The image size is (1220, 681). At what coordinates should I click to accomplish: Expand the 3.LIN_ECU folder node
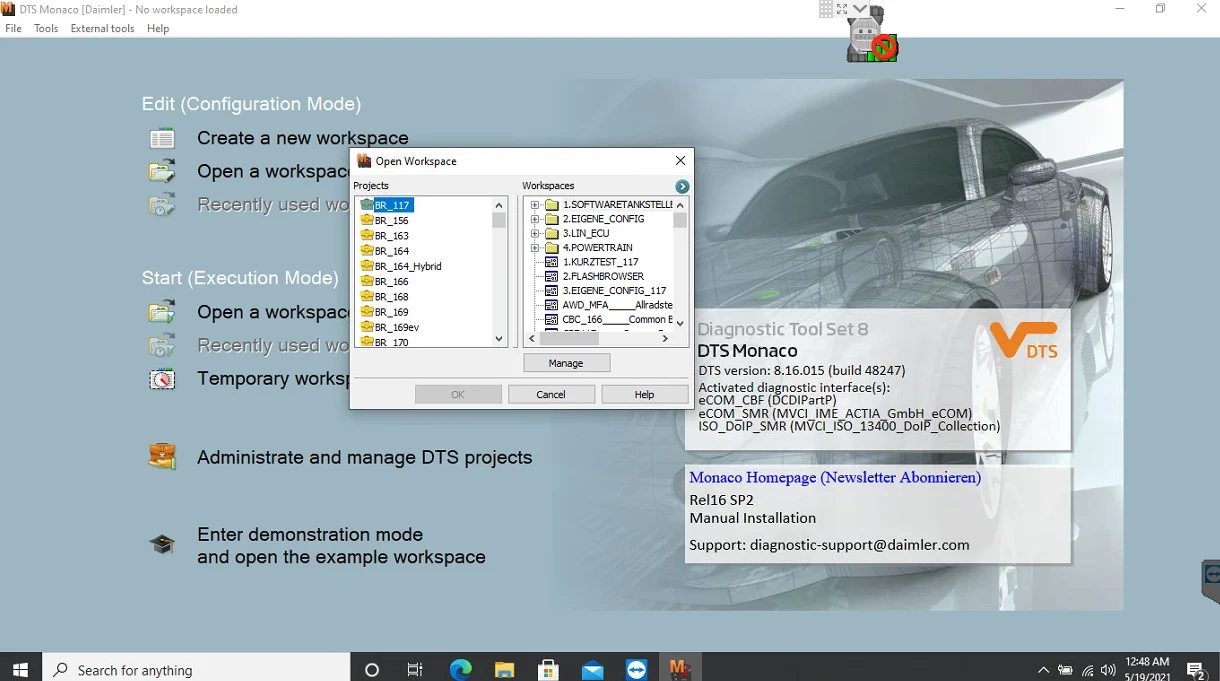click(x=535, y=233)
